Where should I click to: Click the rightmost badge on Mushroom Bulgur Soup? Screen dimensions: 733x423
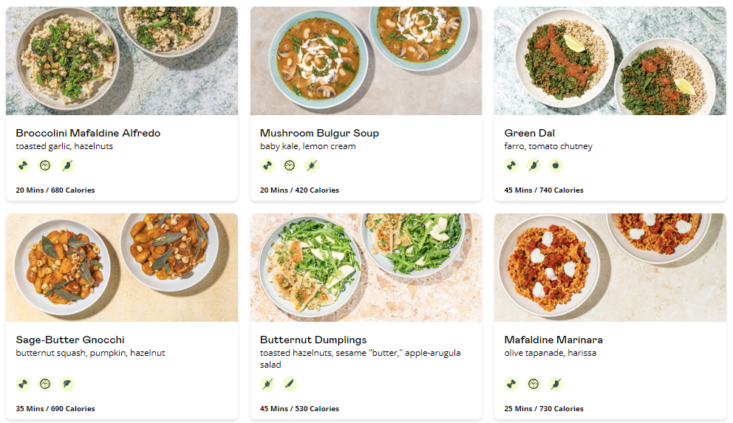311,166
